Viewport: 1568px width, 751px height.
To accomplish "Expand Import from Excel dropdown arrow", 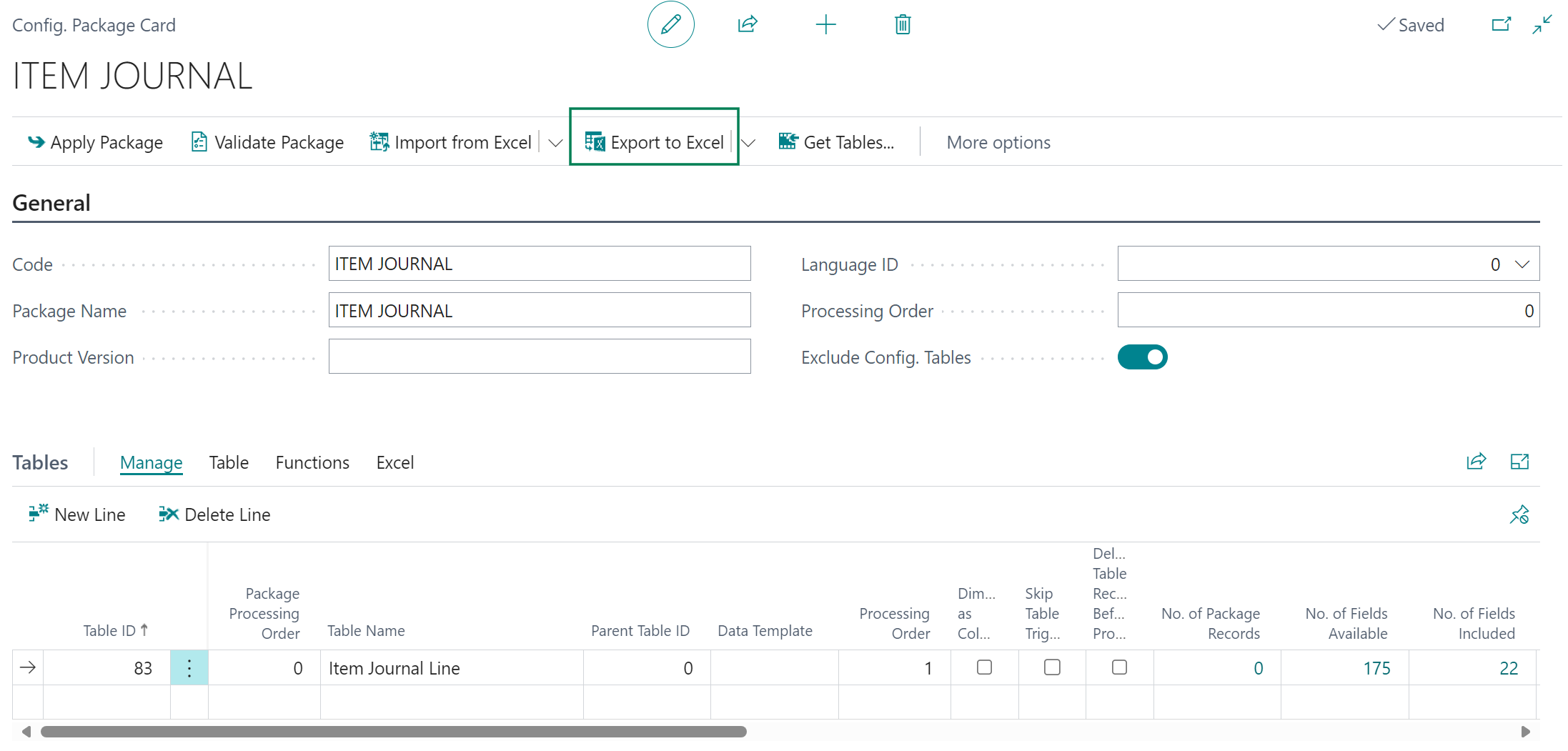I will coord(555,143).
